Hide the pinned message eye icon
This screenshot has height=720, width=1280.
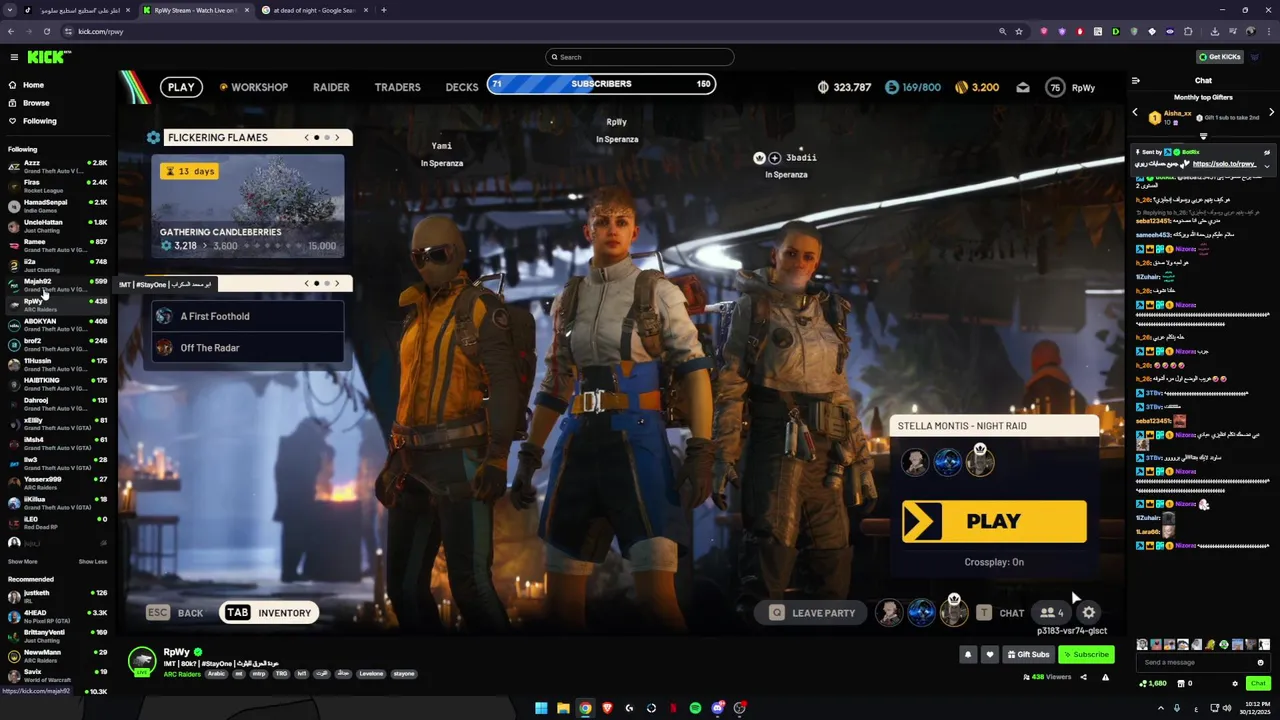pos(1267,153)
